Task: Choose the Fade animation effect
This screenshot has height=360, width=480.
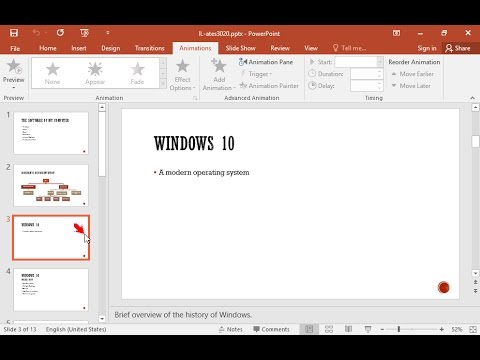Action: coord(137,73)
